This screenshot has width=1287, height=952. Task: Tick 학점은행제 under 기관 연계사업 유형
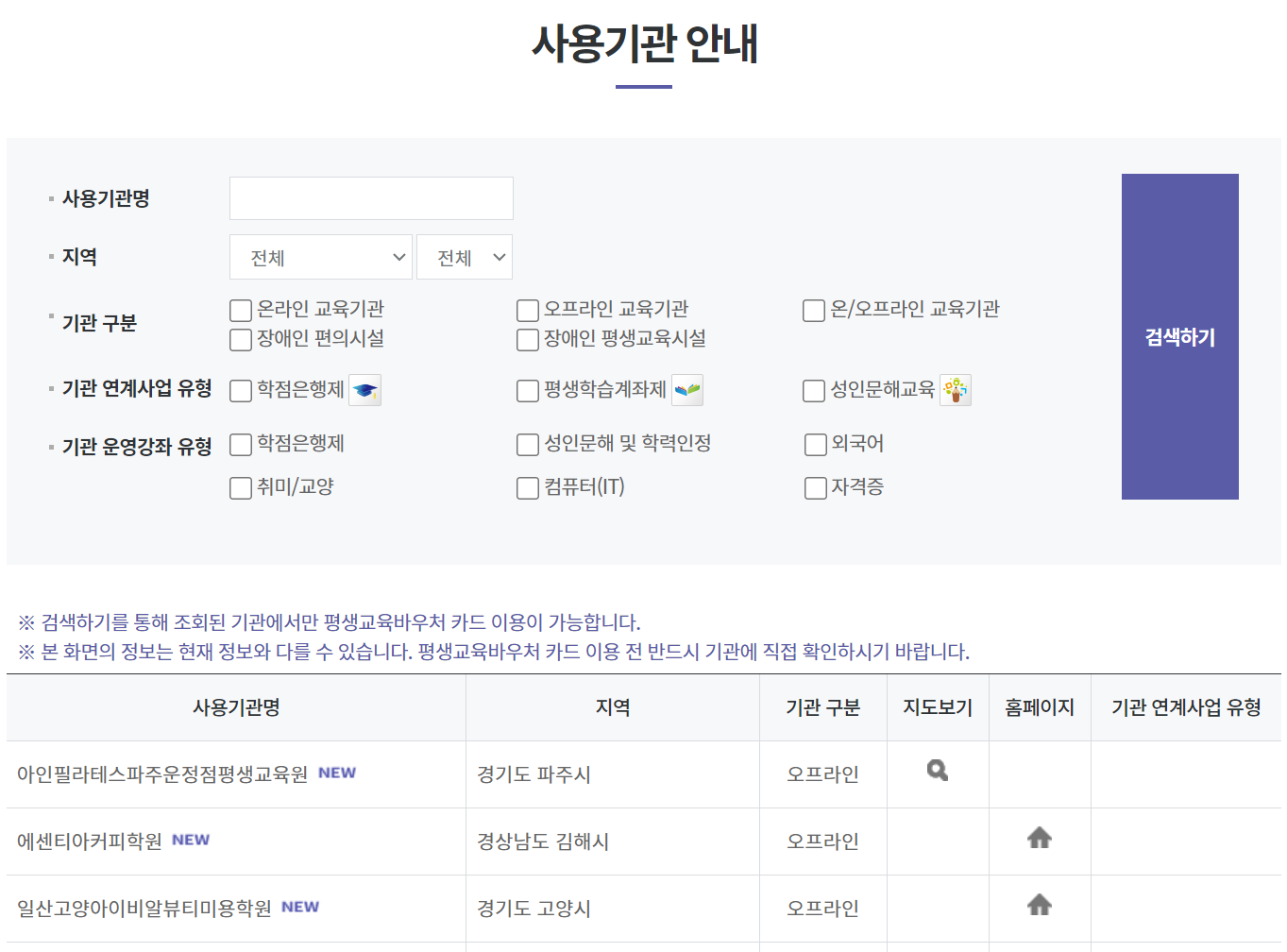coord(241,391)
